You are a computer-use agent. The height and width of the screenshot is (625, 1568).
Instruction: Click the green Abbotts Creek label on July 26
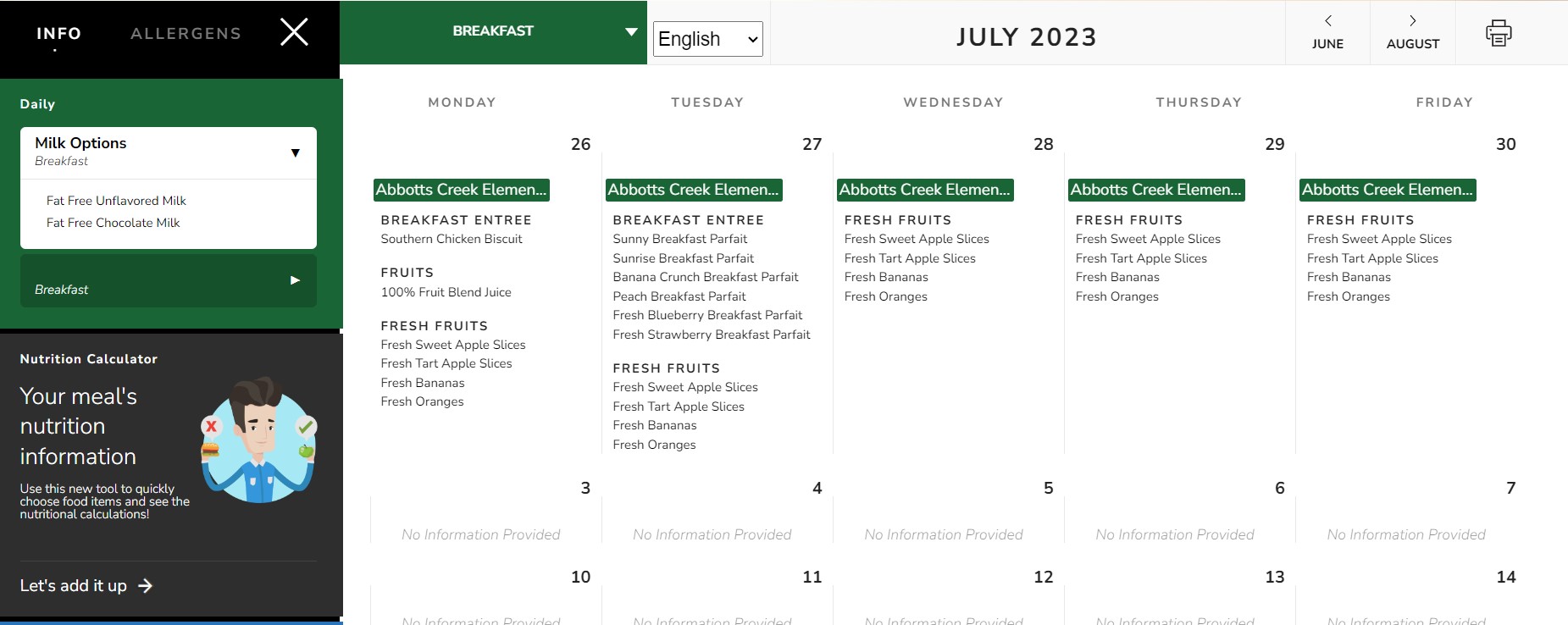coord(462,189)
